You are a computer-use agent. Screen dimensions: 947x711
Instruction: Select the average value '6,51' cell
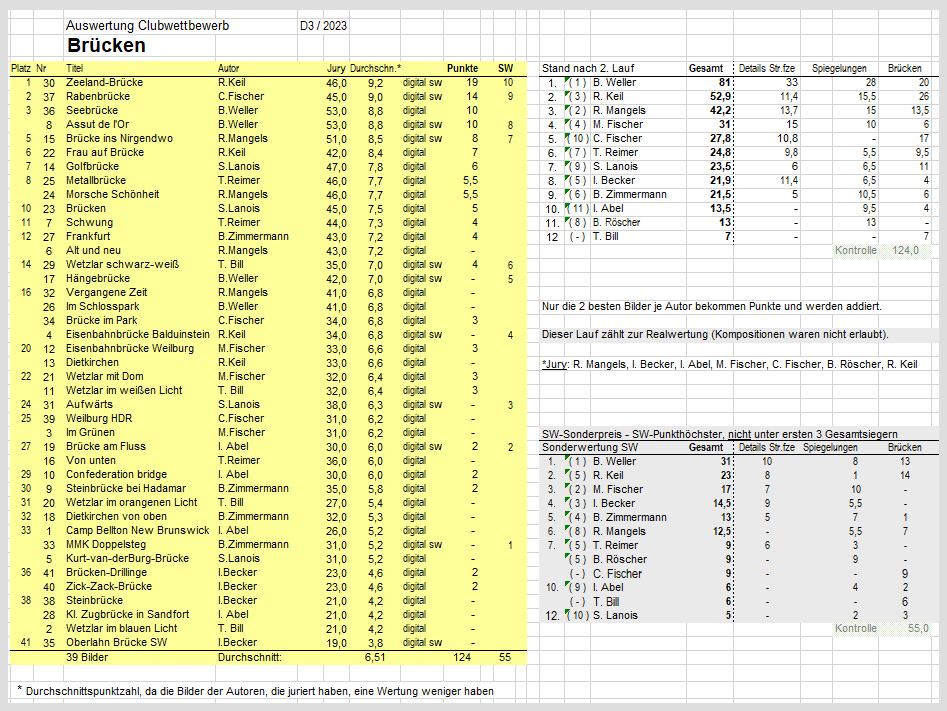pyautogui.click(x=374, y=657)
